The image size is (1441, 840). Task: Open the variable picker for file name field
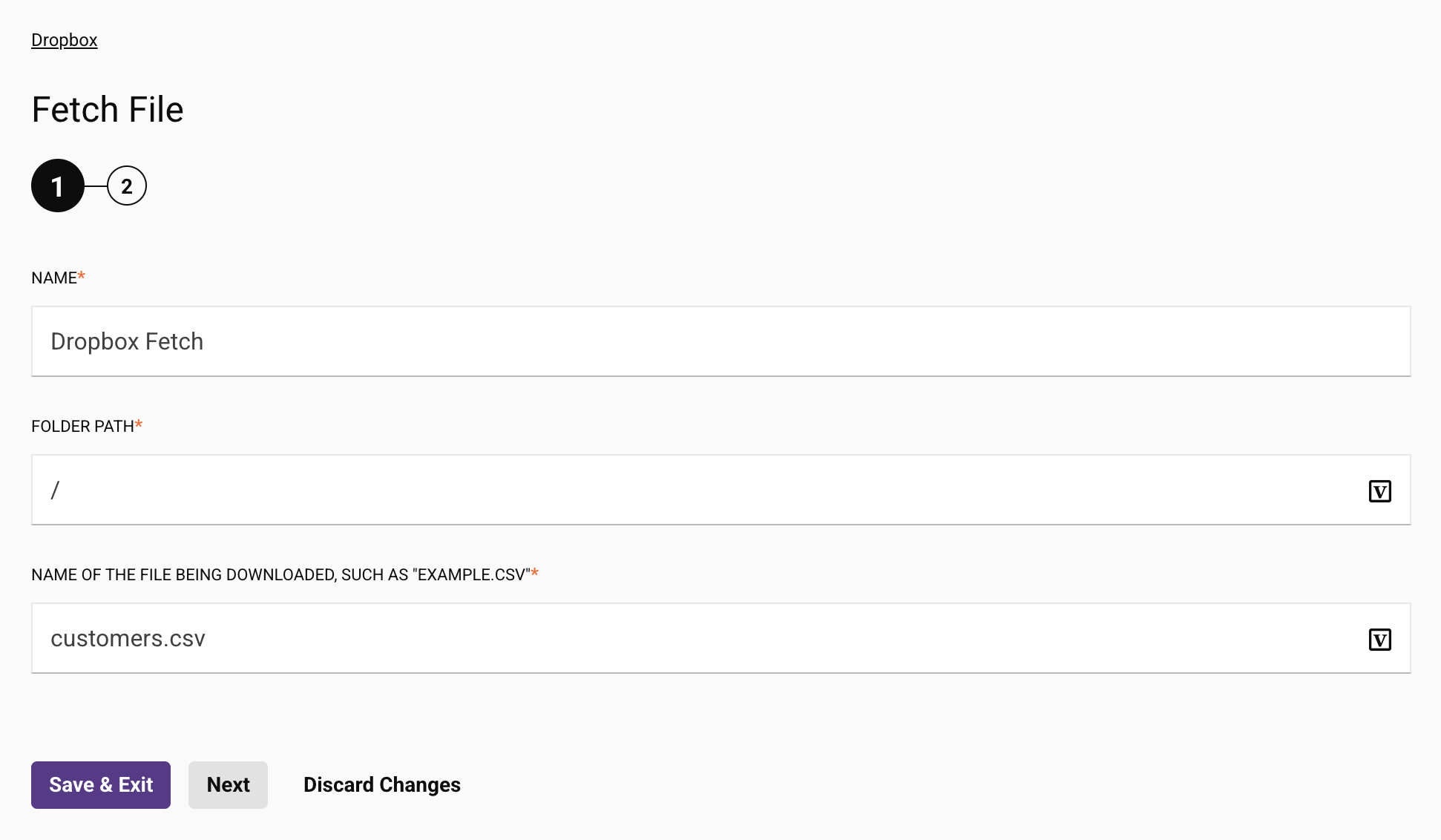(x=1379, y=640)
